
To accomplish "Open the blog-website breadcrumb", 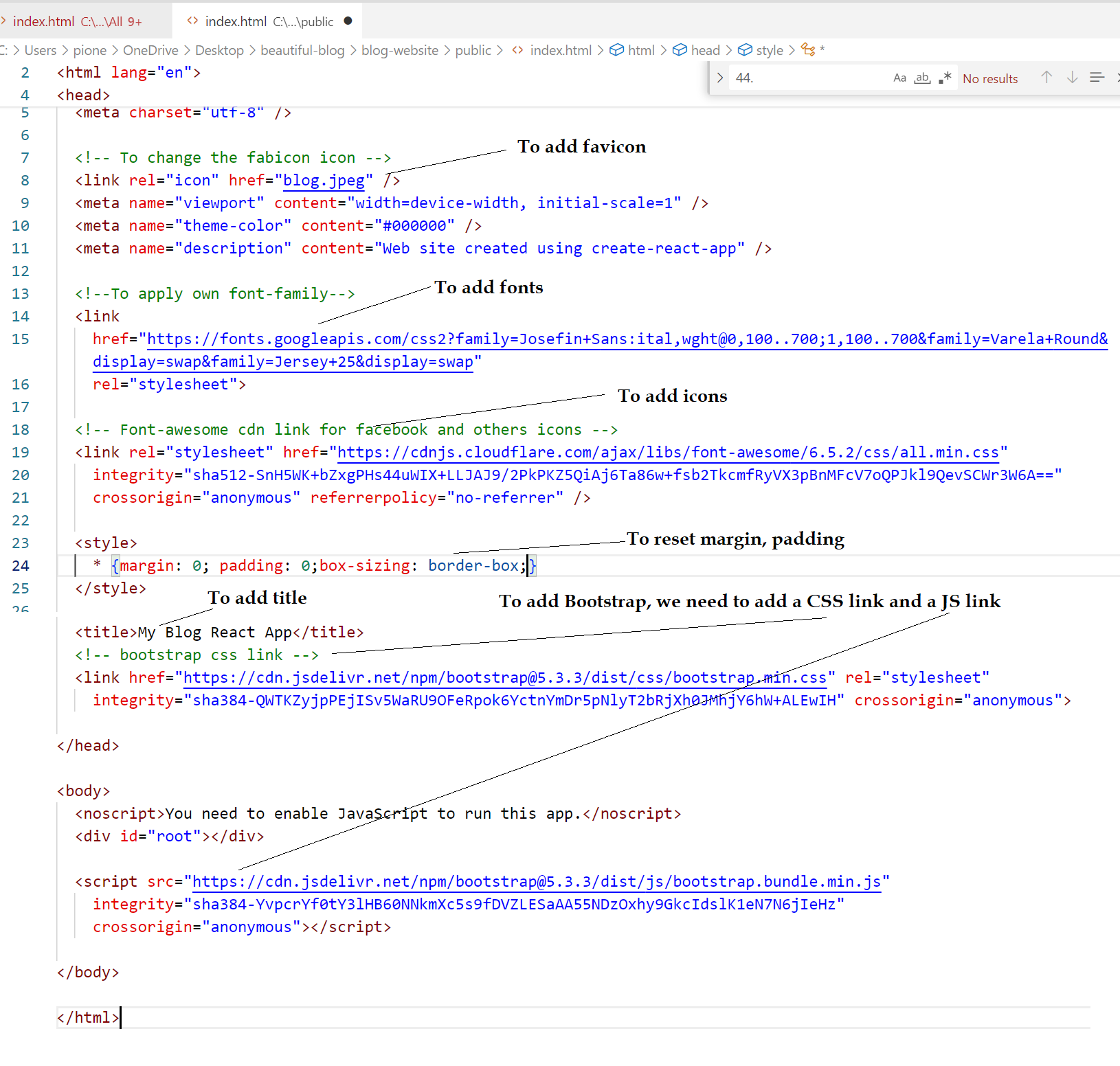I will pyautogui.click(x=400, y=50).
